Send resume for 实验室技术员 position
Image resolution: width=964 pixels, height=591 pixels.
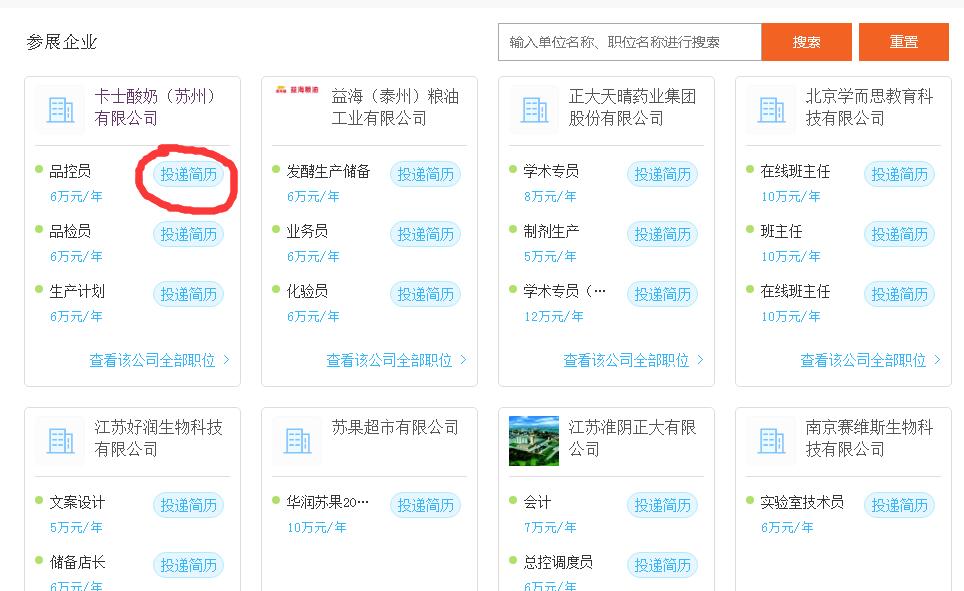tap(899, 505)
